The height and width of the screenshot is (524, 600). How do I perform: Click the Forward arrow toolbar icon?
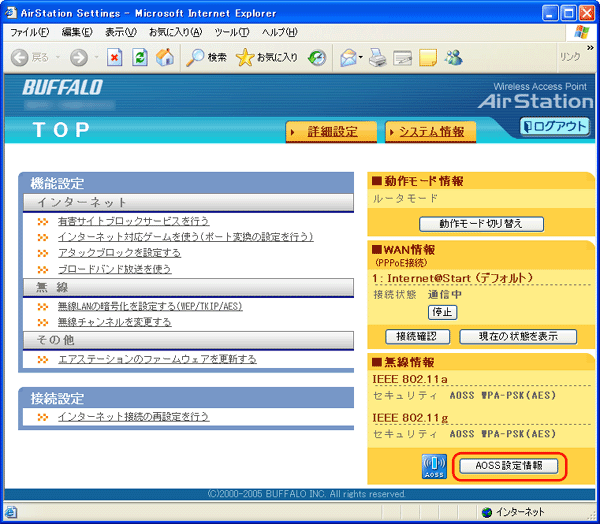click(79, 58)
